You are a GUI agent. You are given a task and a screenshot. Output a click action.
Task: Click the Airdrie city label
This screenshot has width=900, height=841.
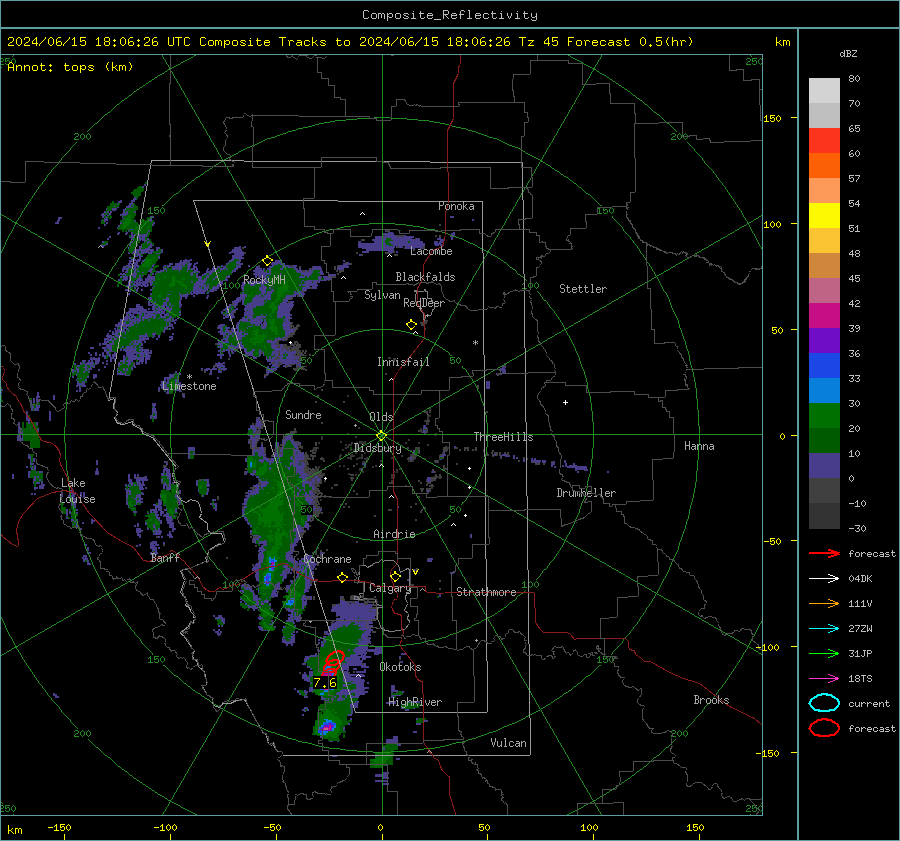pos(394,534)
